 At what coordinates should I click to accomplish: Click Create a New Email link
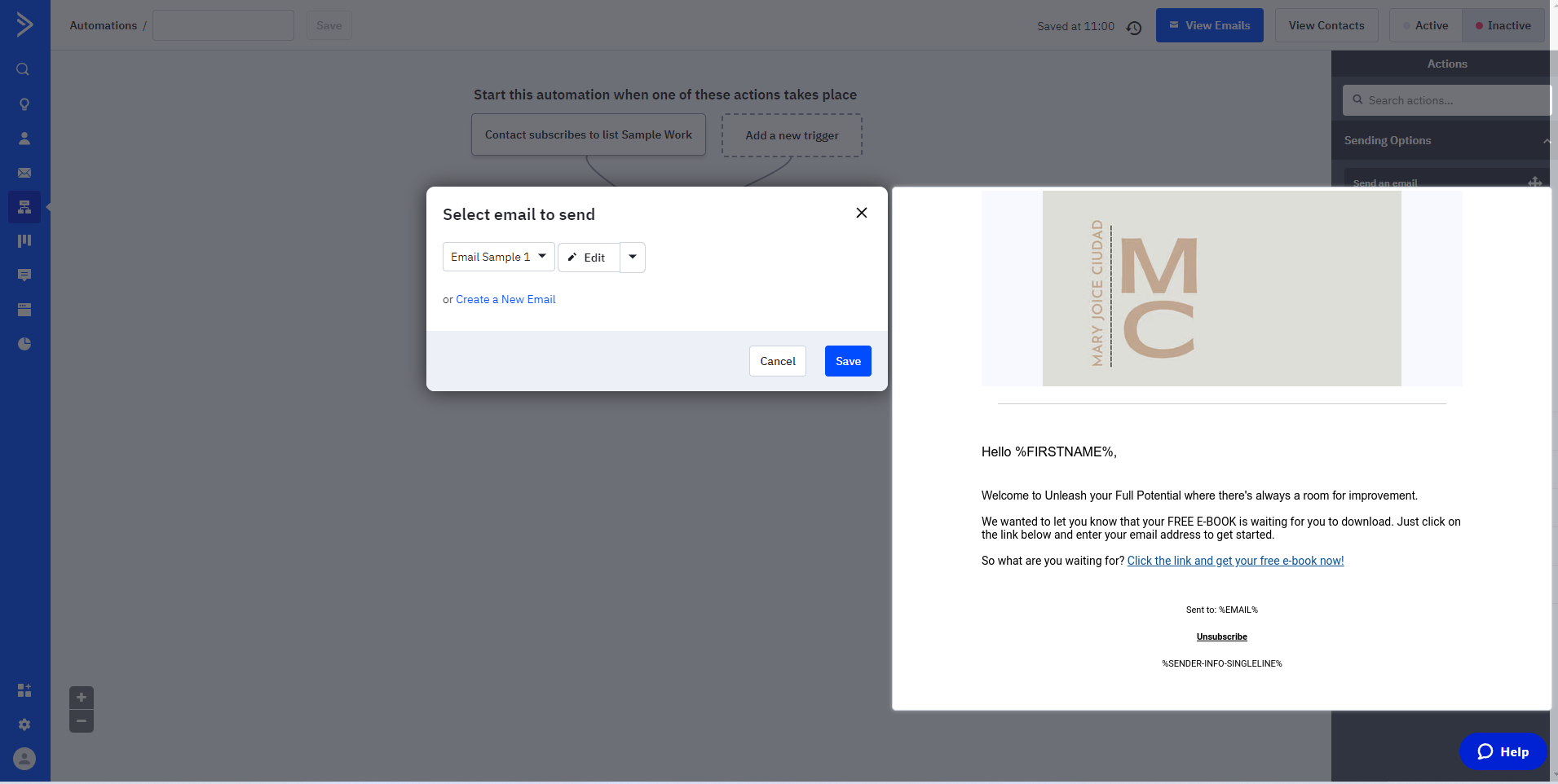(x=505, y=299)
